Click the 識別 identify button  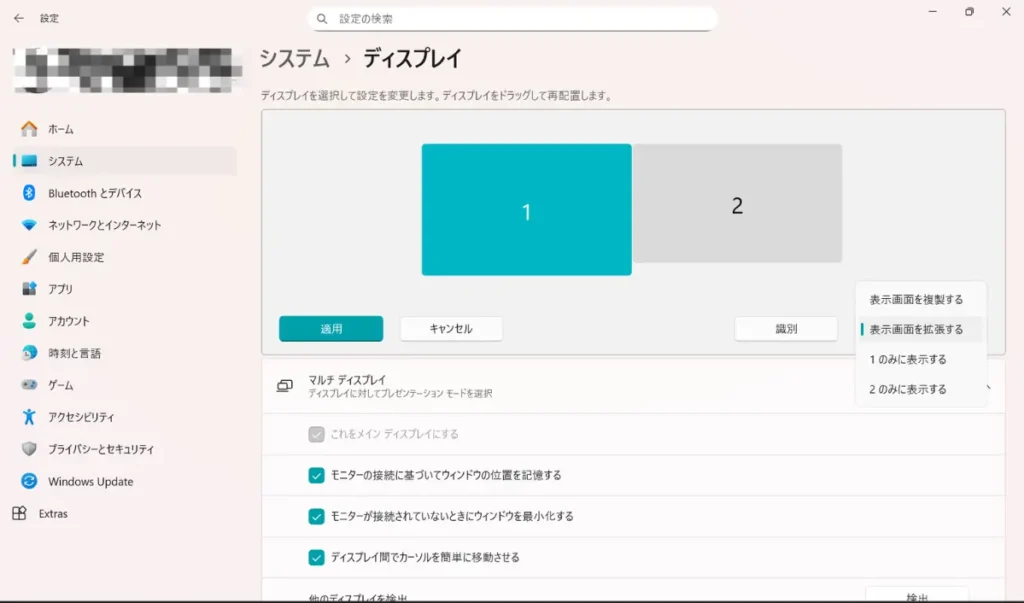click(x=786, y=329)
